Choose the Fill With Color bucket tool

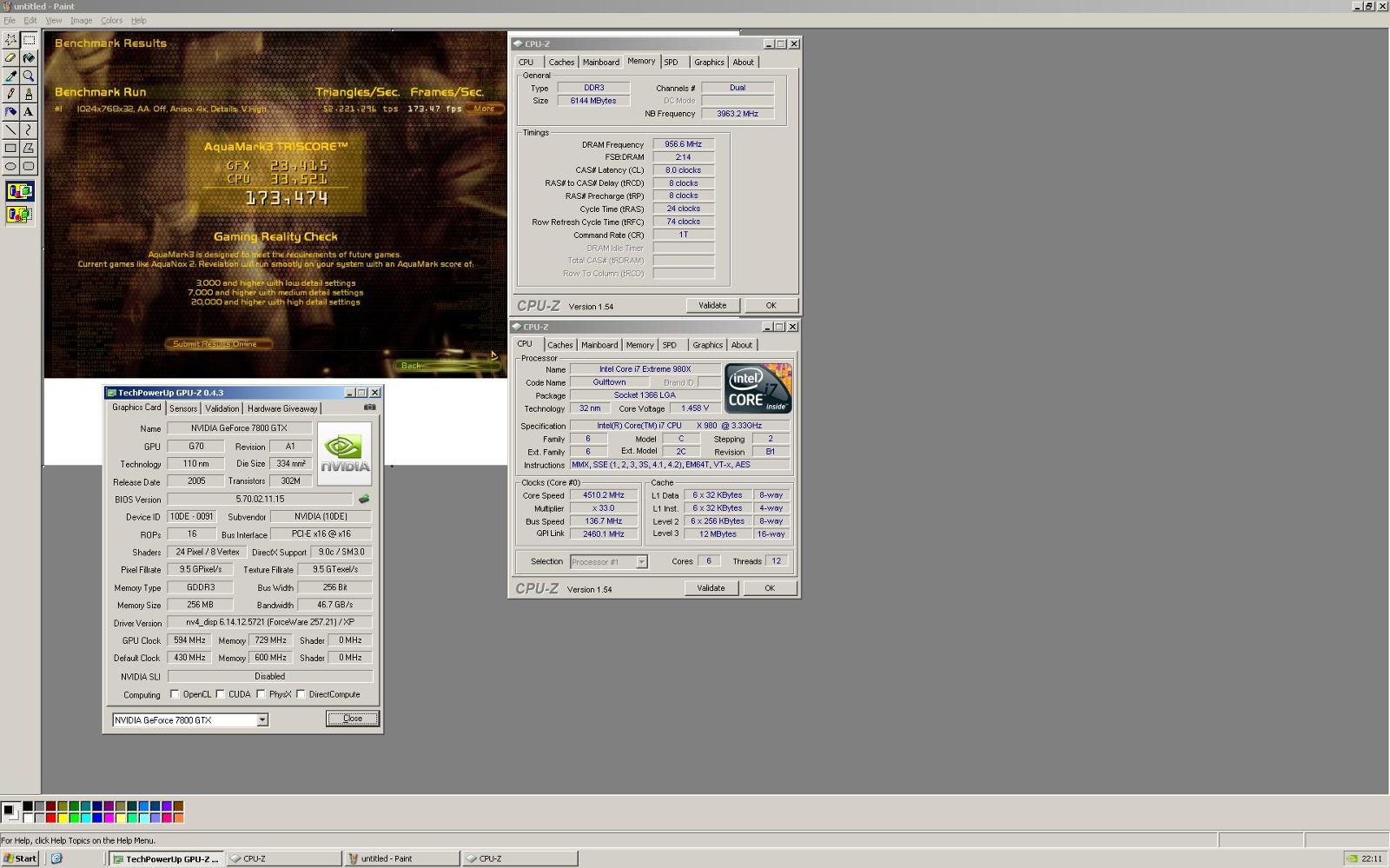tap(29, 57)
